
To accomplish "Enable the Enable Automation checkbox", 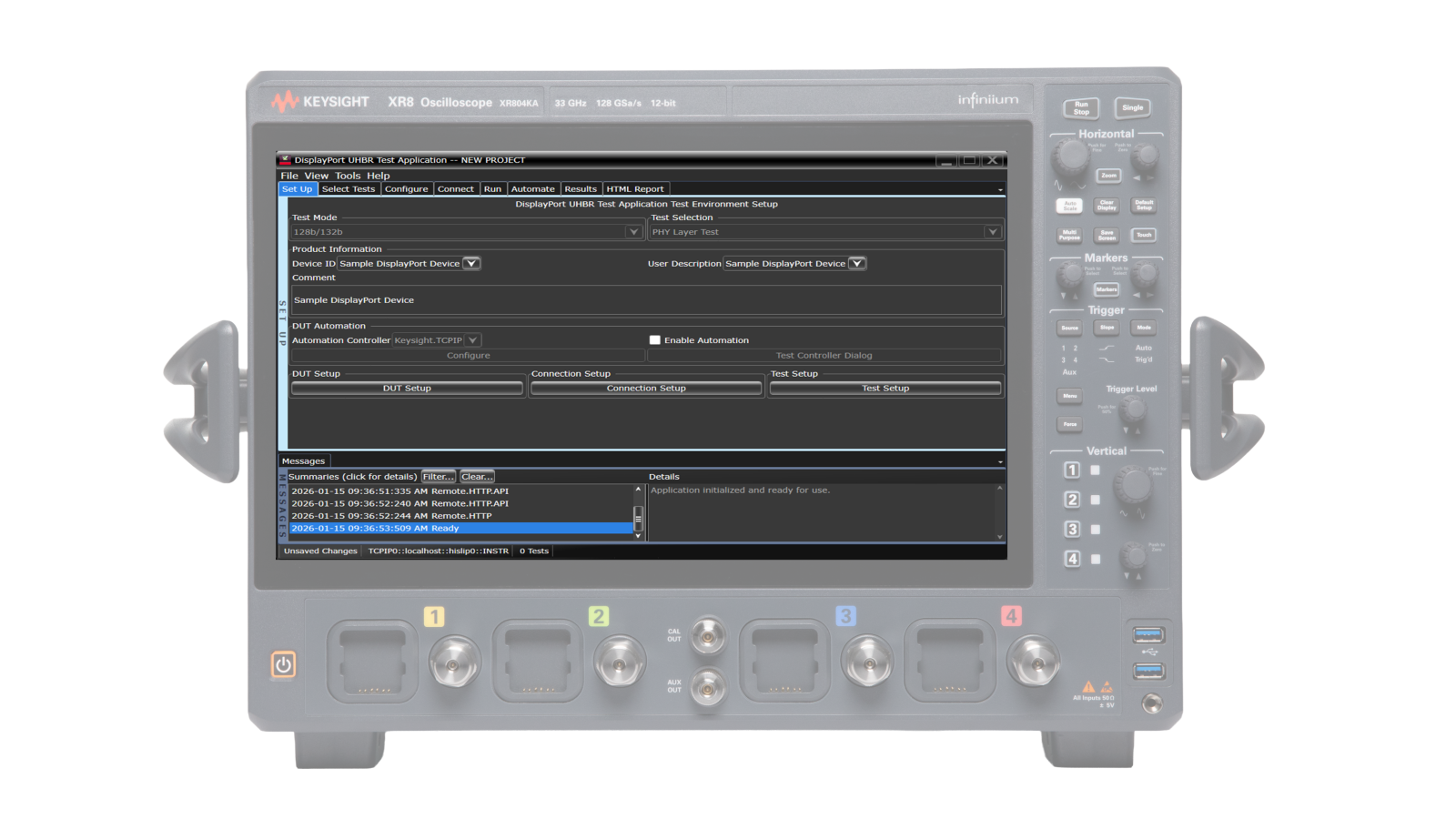I will (x=654, y=339).
